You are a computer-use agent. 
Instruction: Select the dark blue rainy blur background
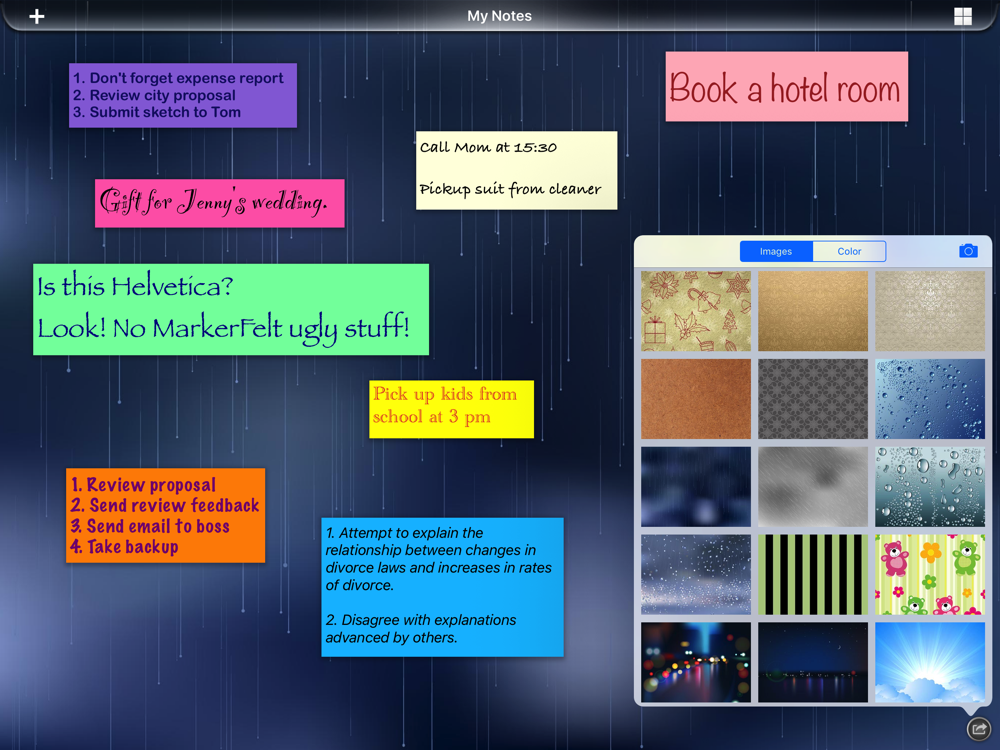click(696, 487)
